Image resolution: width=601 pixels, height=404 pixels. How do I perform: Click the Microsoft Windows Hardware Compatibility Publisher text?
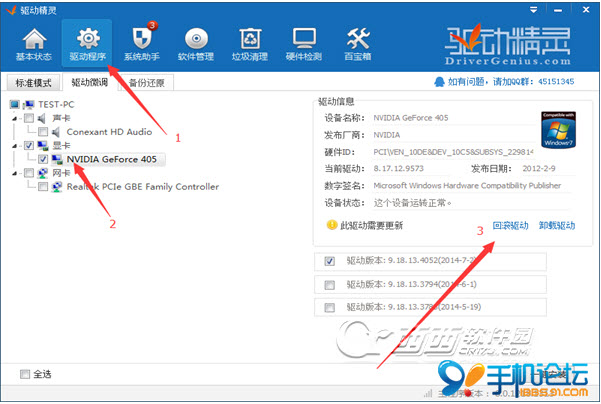[467, 186]
